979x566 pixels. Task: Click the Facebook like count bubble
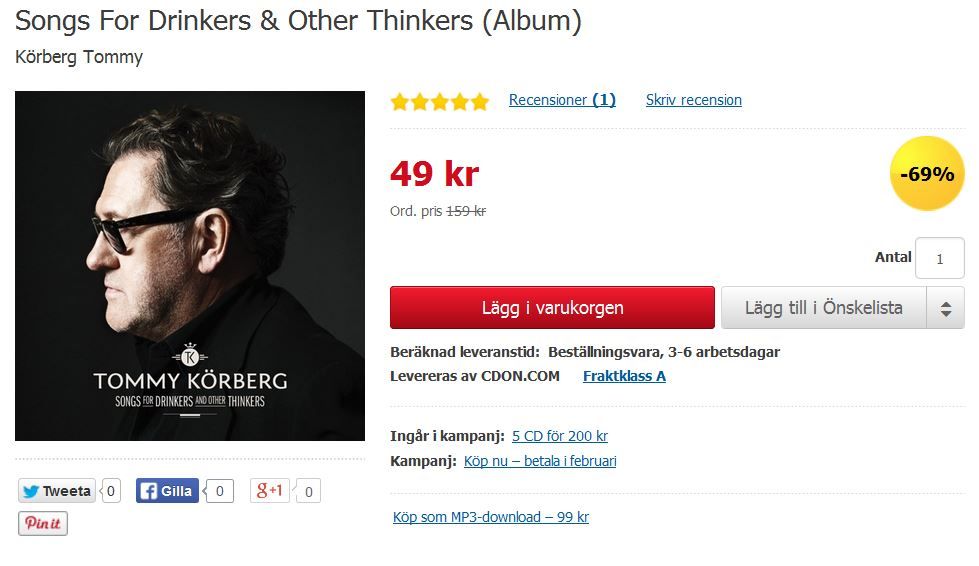pyautogui.click(x=219, y=491)
